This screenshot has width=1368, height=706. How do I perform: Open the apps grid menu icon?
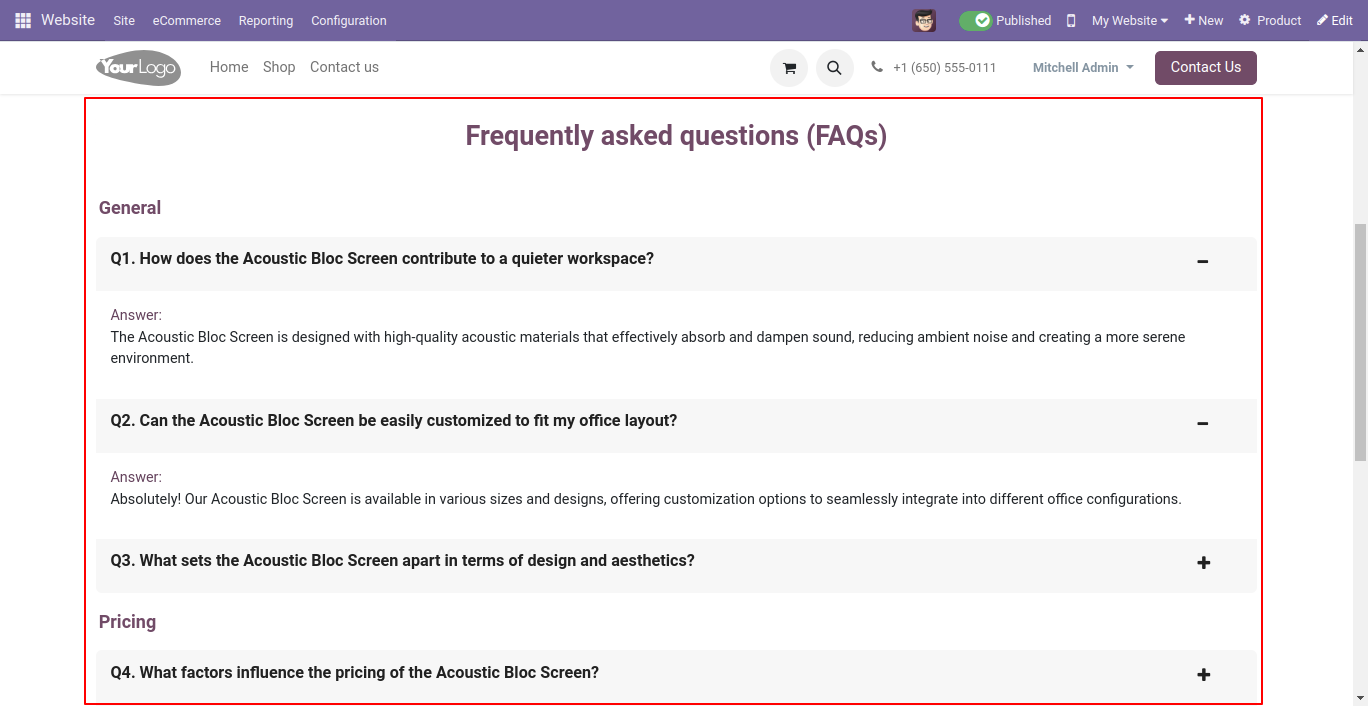23,20
